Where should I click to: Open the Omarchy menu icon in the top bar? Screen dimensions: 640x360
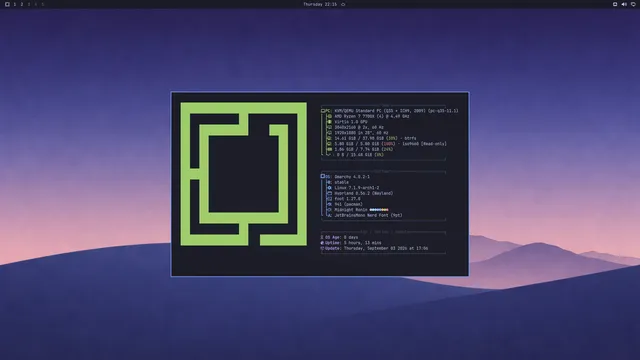(x=7, y=4)
